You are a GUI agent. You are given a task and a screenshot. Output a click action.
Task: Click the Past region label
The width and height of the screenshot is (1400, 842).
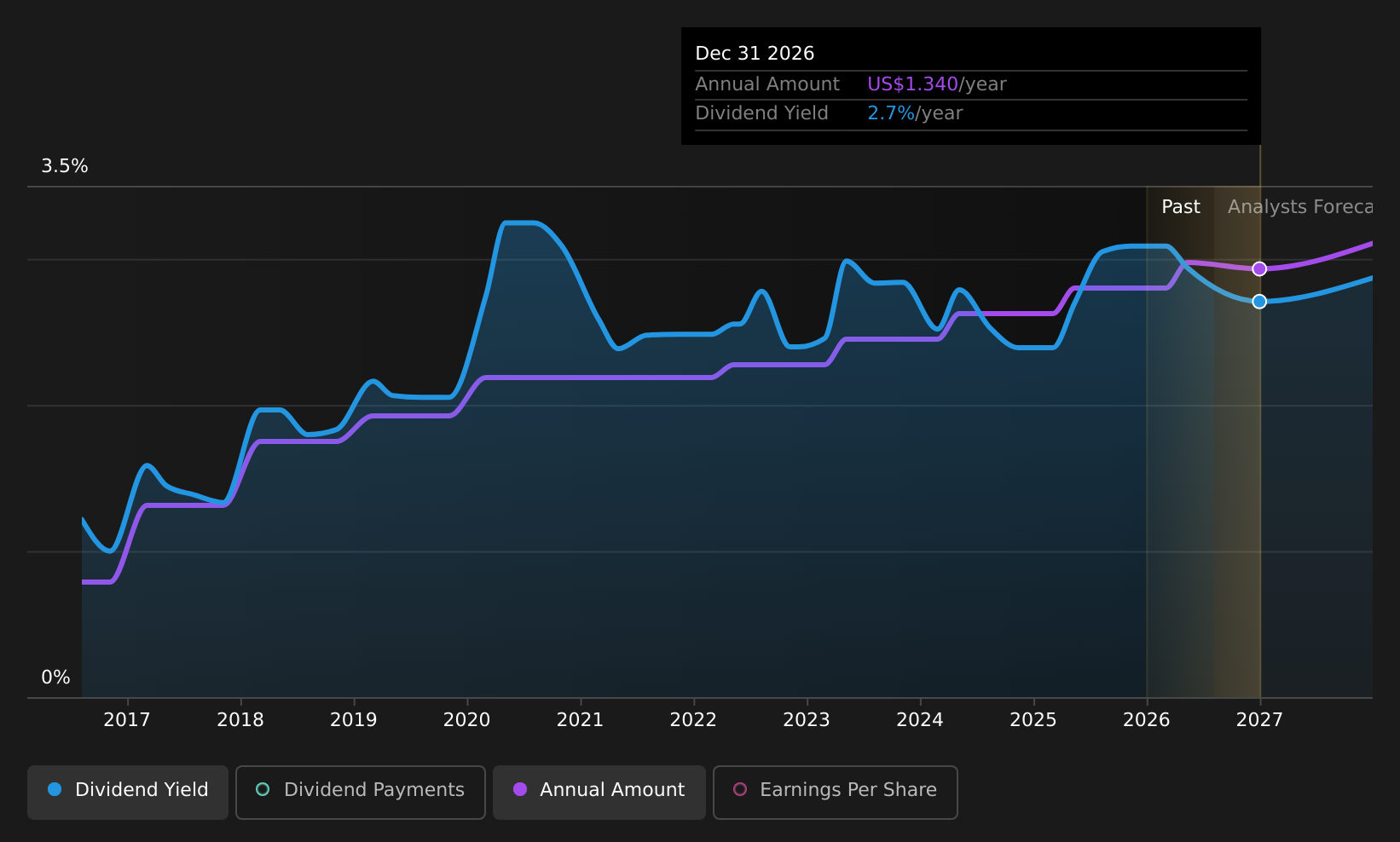tap(1181, 207)
